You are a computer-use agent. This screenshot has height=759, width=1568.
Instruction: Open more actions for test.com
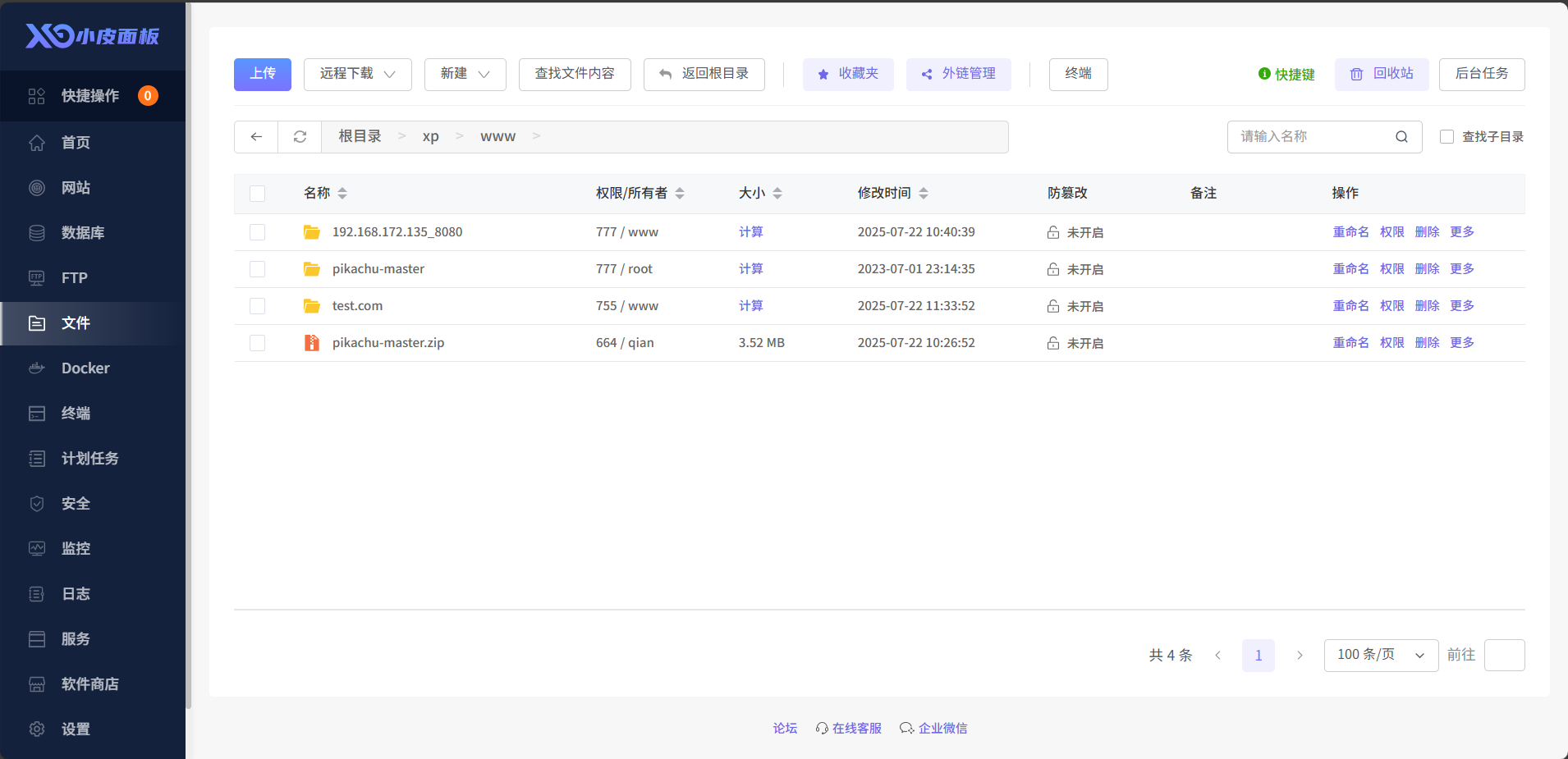point(1462,306)
